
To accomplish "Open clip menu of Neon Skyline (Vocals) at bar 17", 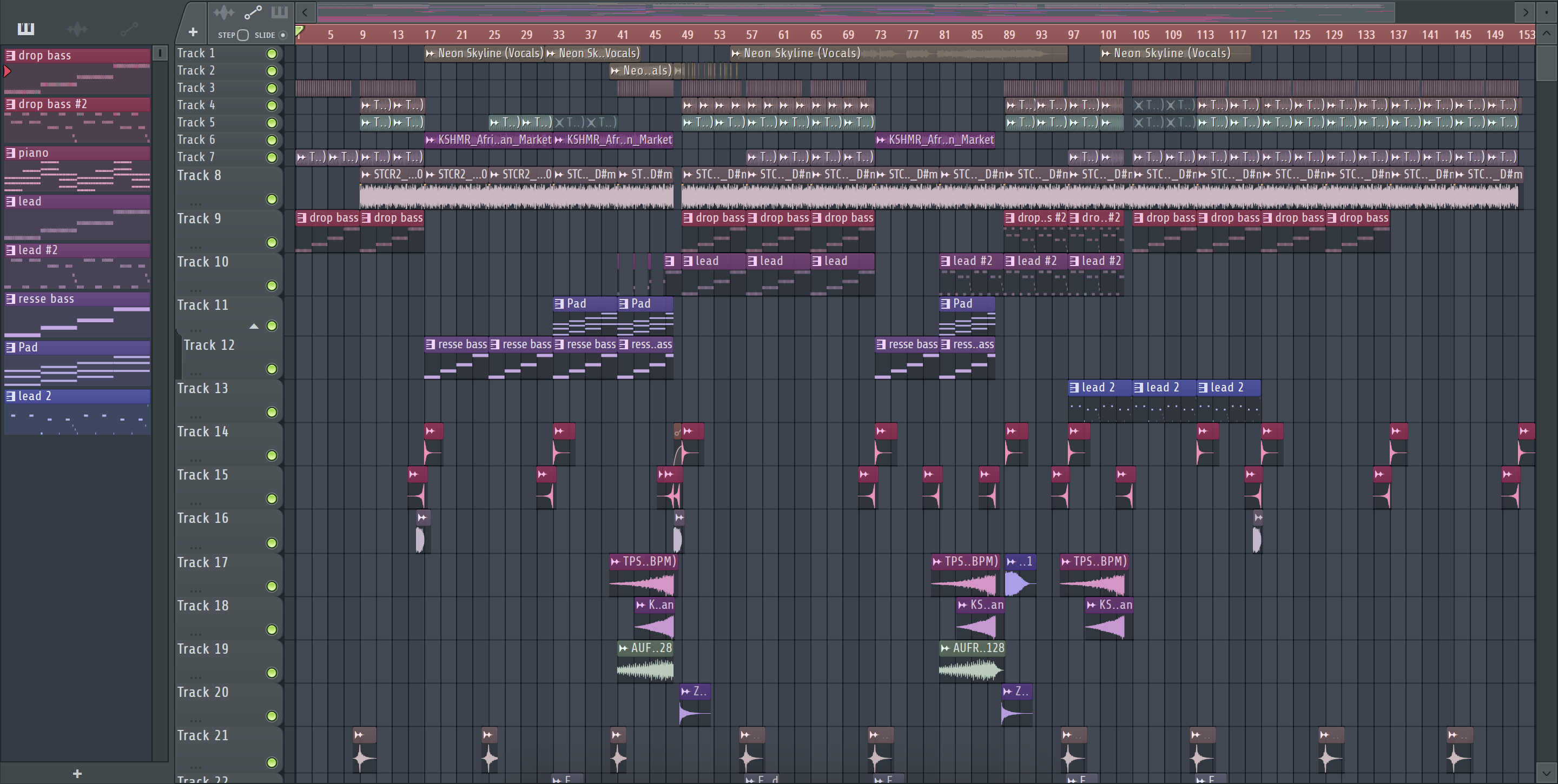I will (430, 53).
